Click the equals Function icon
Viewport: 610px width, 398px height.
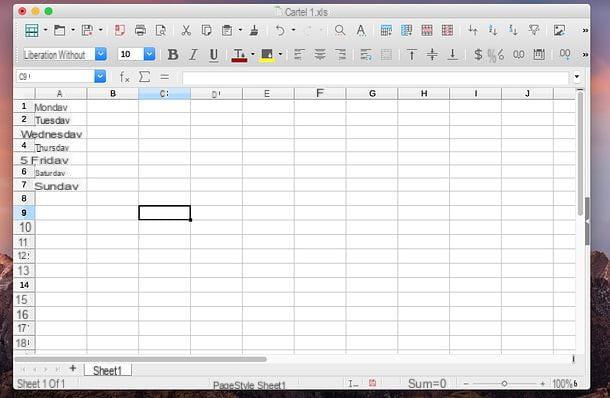click(165, 77)
